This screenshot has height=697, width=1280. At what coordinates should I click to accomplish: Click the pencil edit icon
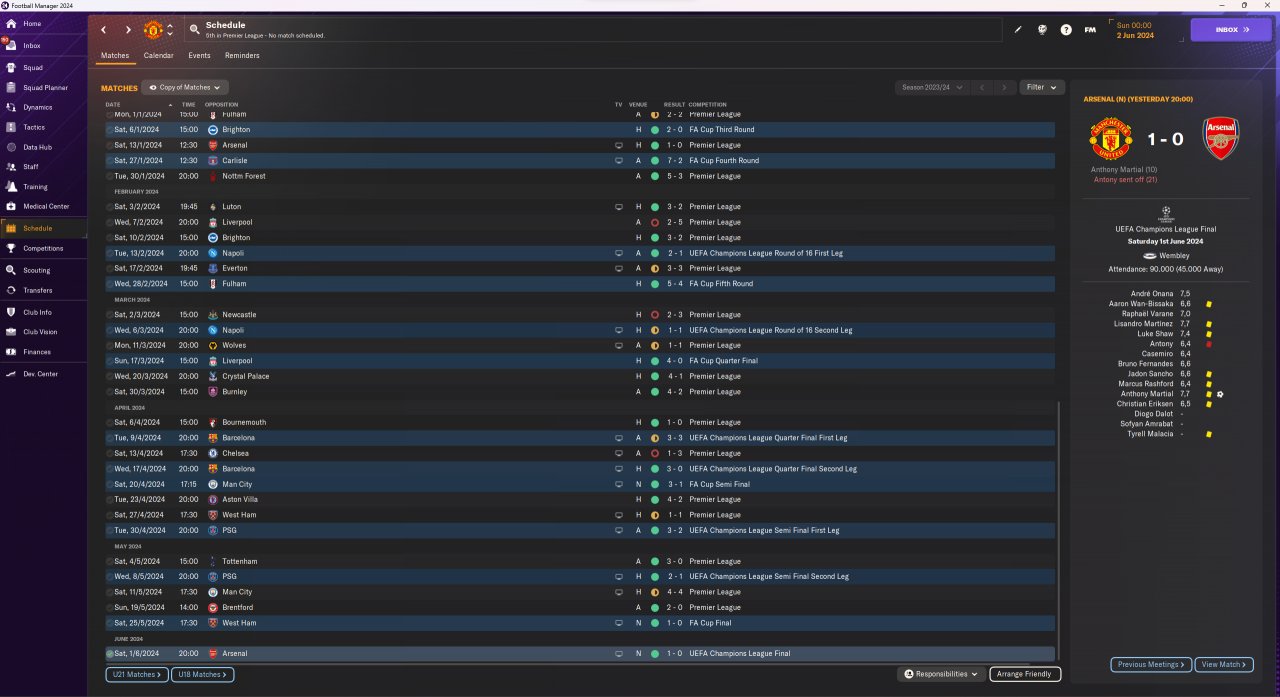point(1018,30)
